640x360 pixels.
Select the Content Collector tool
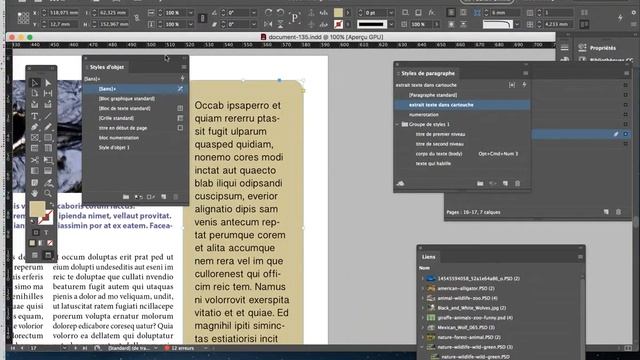click(35, 105)
